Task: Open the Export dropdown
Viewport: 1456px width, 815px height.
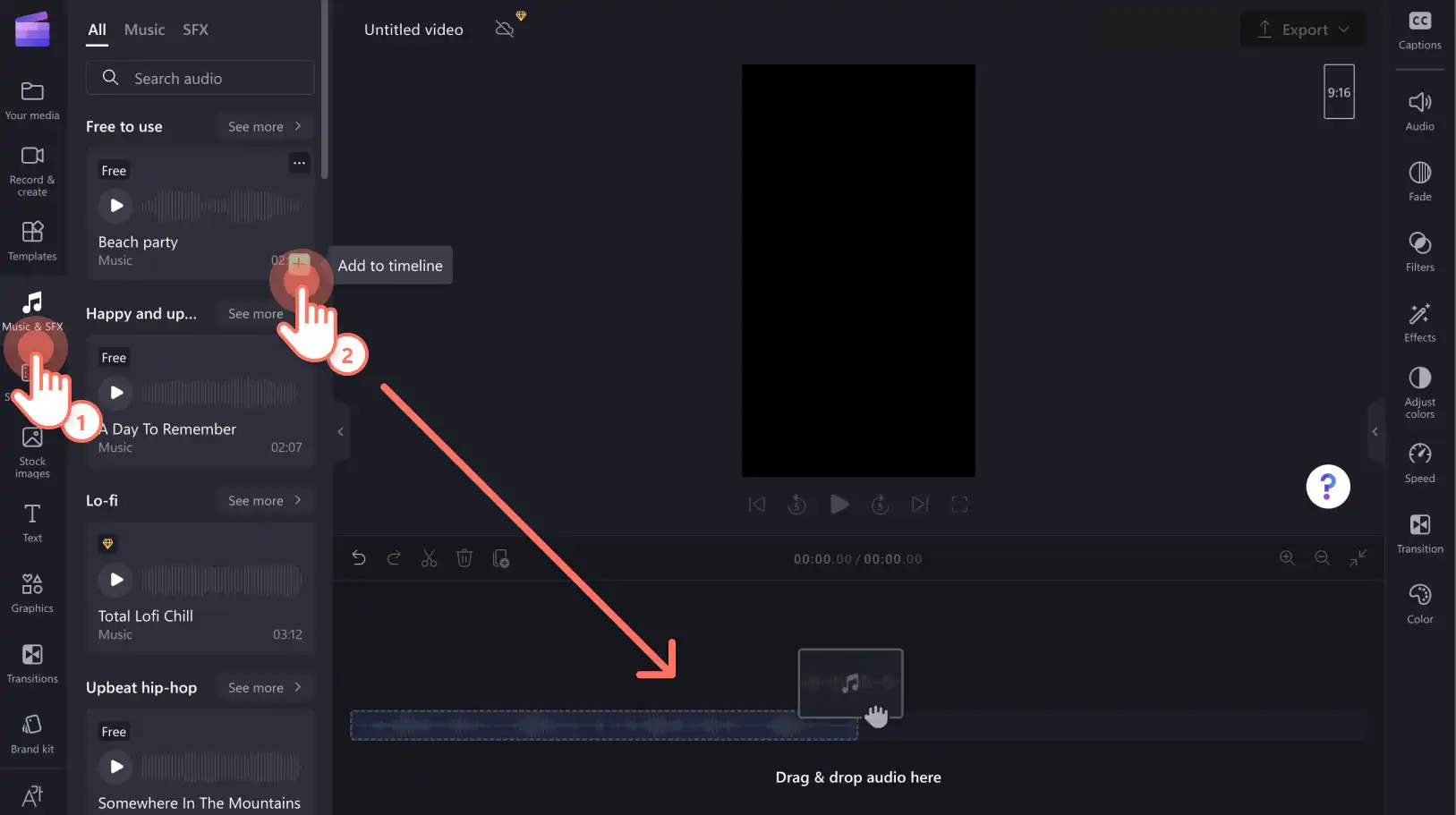Action: click(x=1303, y=30)
